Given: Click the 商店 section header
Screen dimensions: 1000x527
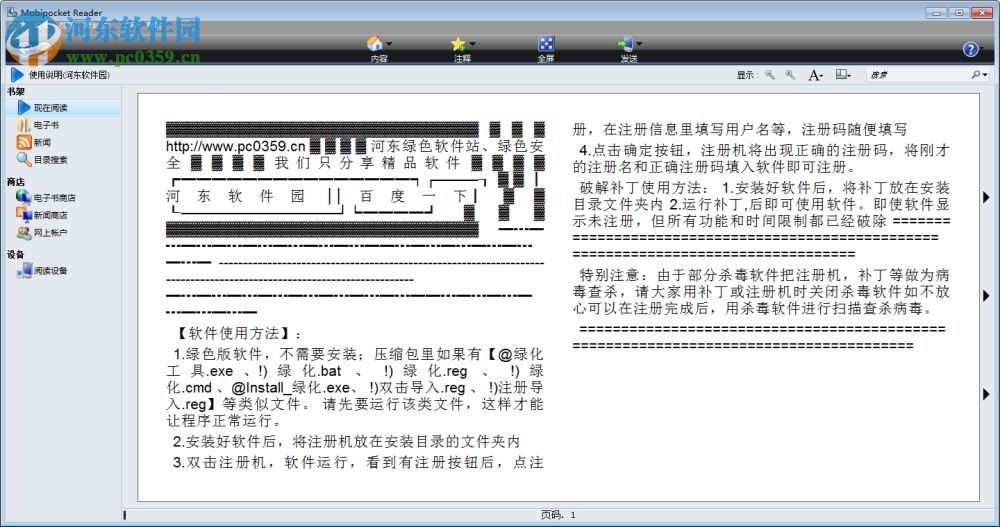Looking at the screenshot, I should click(x=16, y=182).
